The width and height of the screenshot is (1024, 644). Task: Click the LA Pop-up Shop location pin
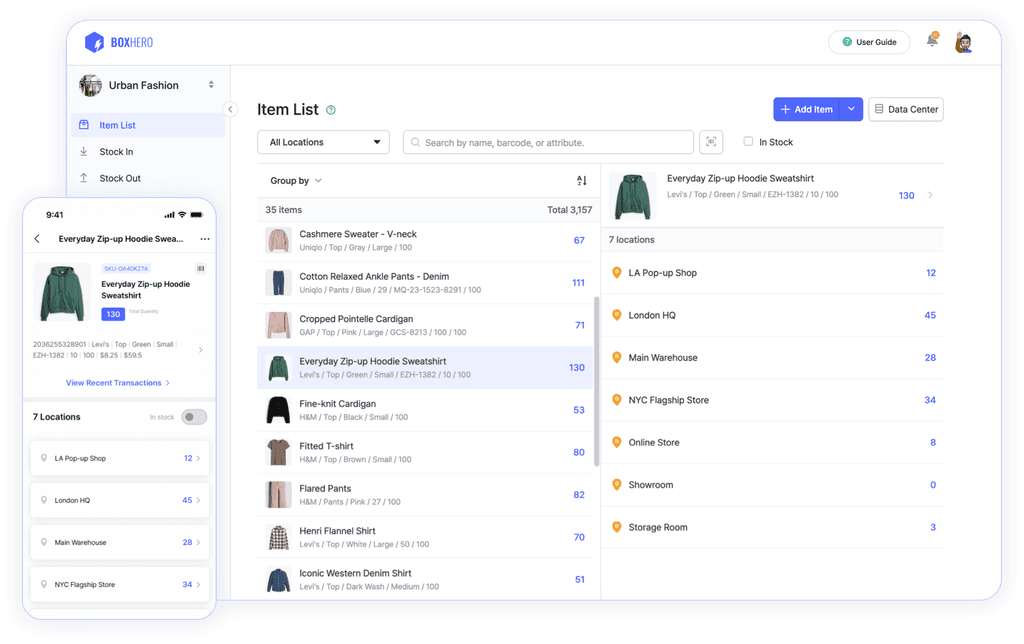click(616, 273)
